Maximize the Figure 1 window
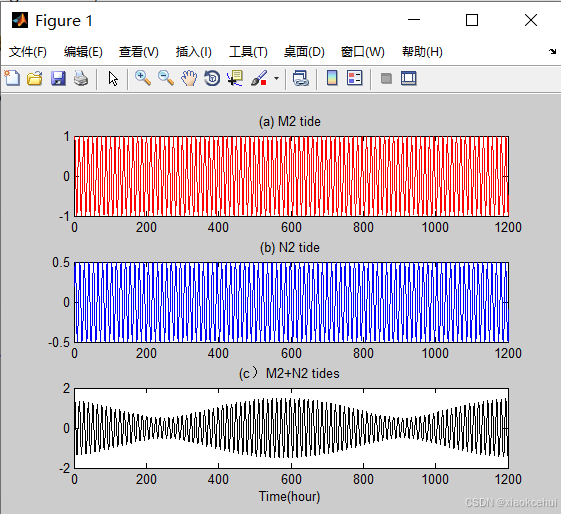The height and width of the screenshot is (514, 561). (472, 20)
